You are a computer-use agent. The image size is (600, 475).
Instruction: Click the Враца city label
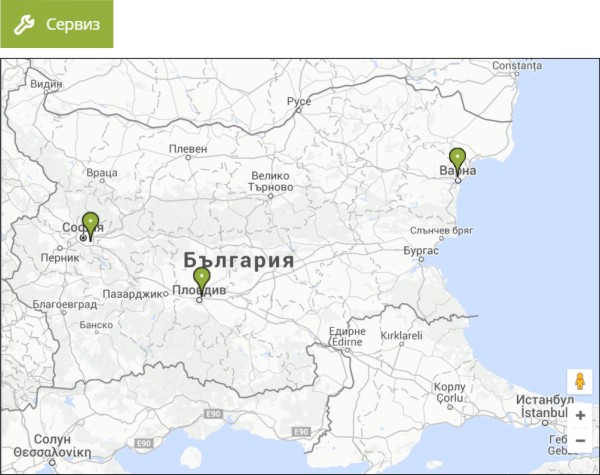click(x=102, y=173)
